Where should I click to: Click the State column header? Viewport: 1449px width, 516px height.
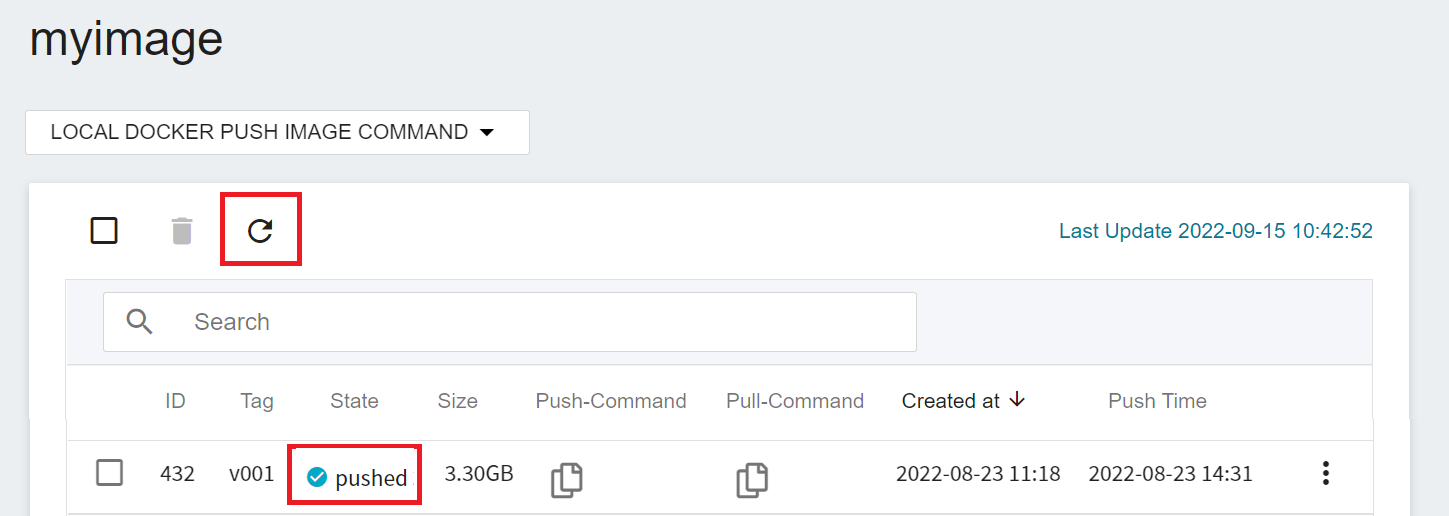pyautogui.click(x=354, y=401)
